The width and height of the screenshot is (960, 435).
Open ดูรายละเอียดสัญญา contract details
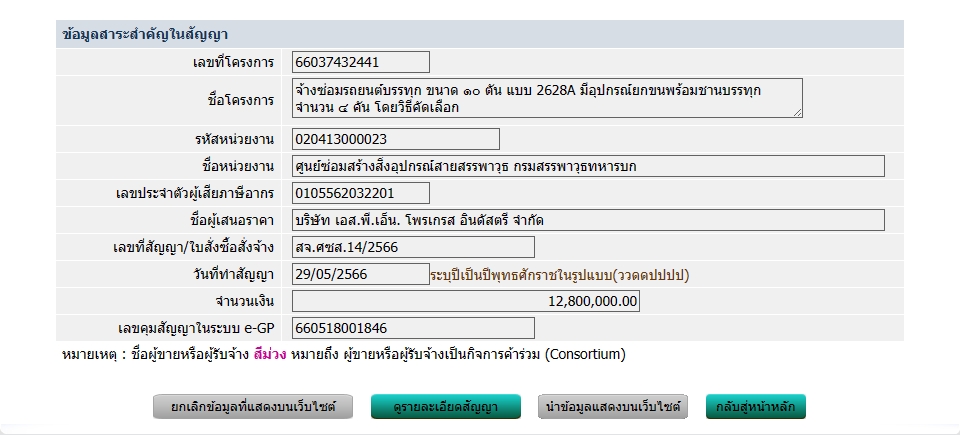[x=447, y=407]
